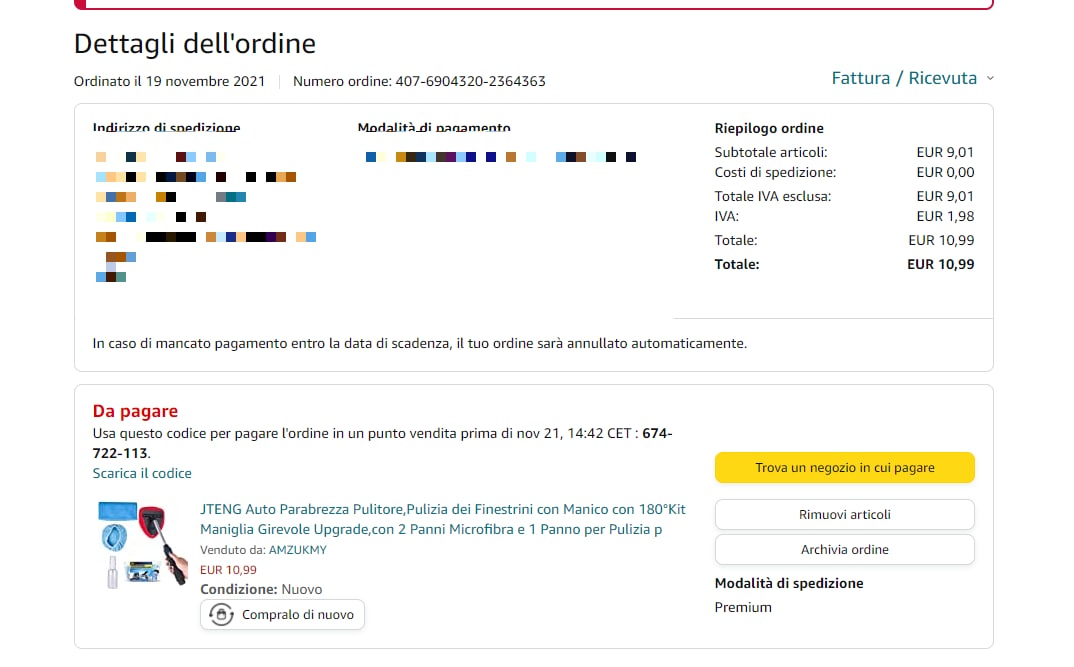1074x667 pixels.
Task: Click the bold Totale amount EUR 10,99
Action: (940, 264)
